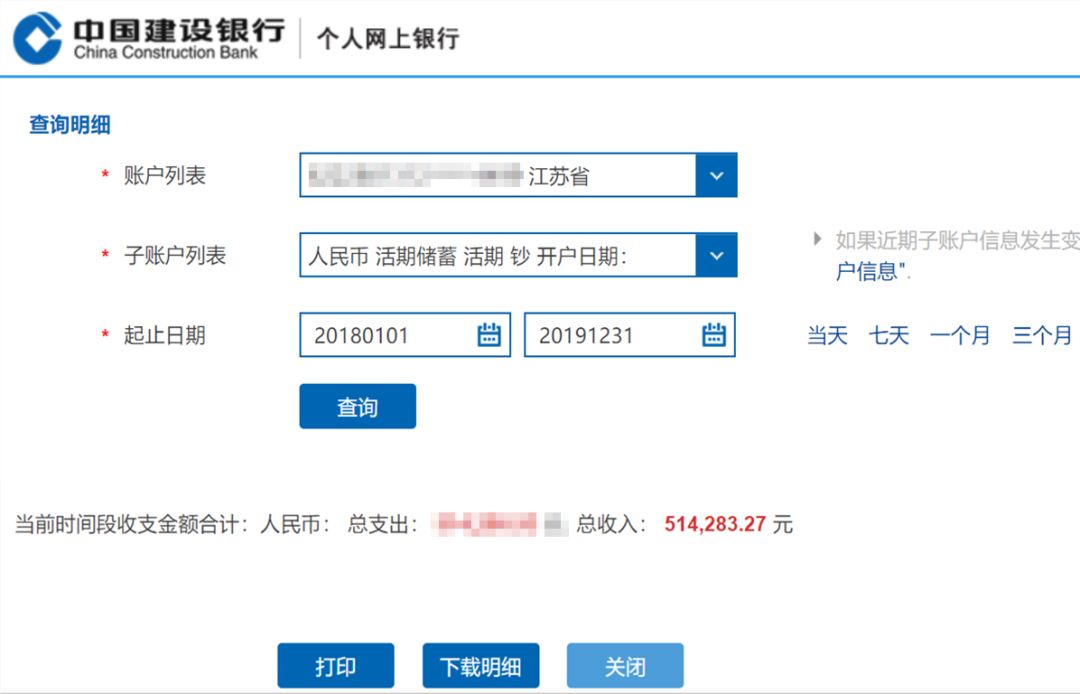The height and width of the screenshot is (694, 1080).
Task: Click the 下载明细 download details button
Action: pyautogui.click(x=480, y=664)
